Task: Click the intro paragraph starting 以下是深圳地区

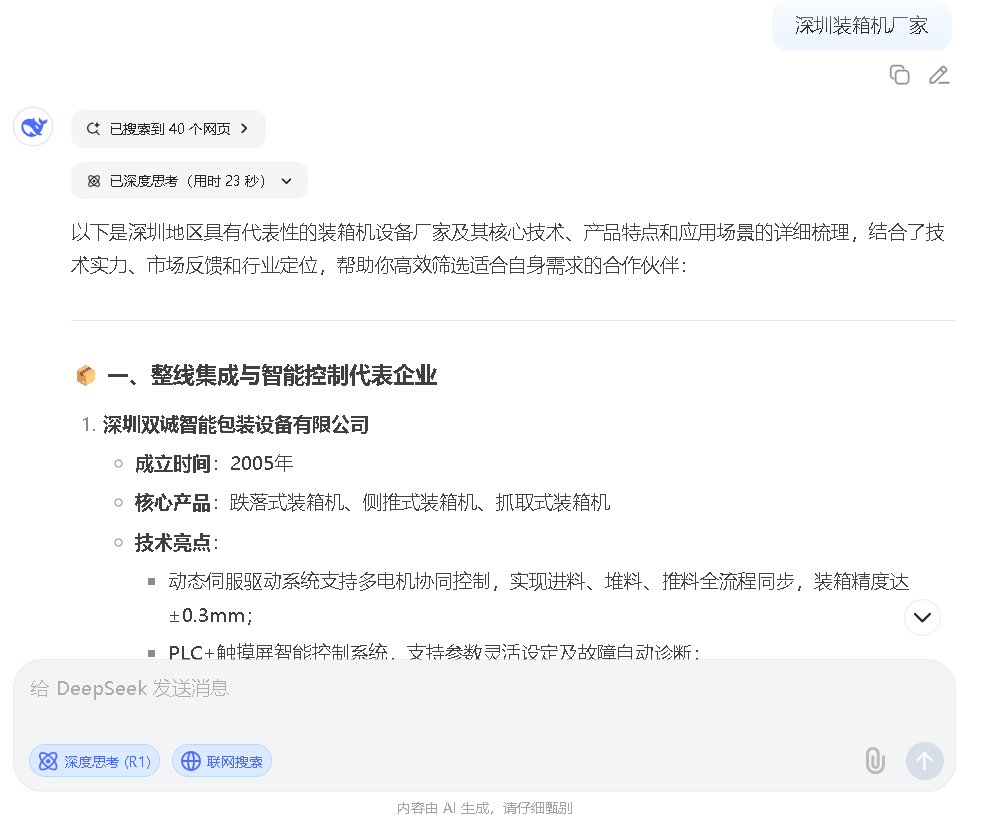Action: [508, 248]
